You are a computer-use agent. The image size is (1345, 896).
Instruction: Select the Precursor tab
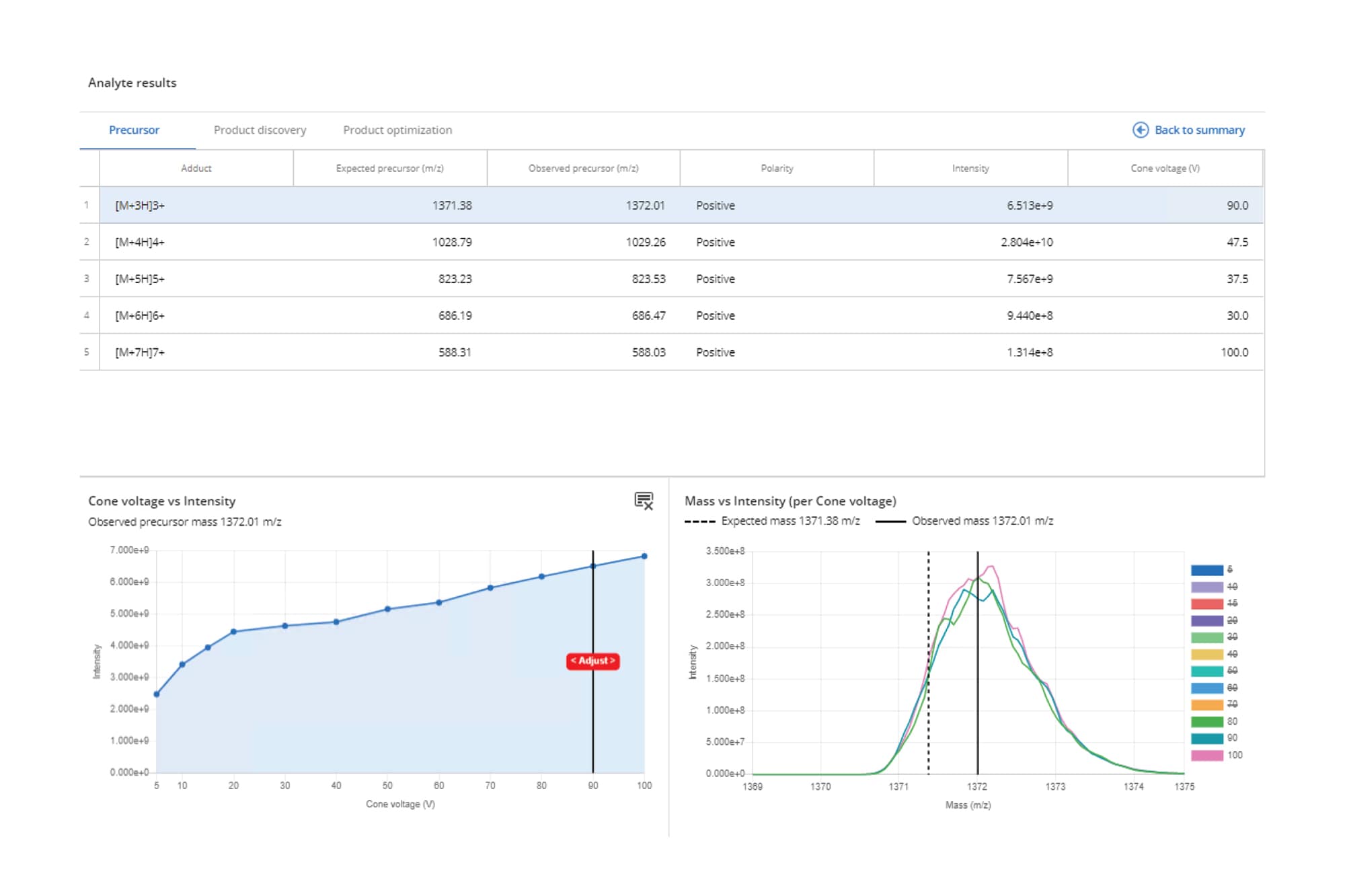coord(134,130)
